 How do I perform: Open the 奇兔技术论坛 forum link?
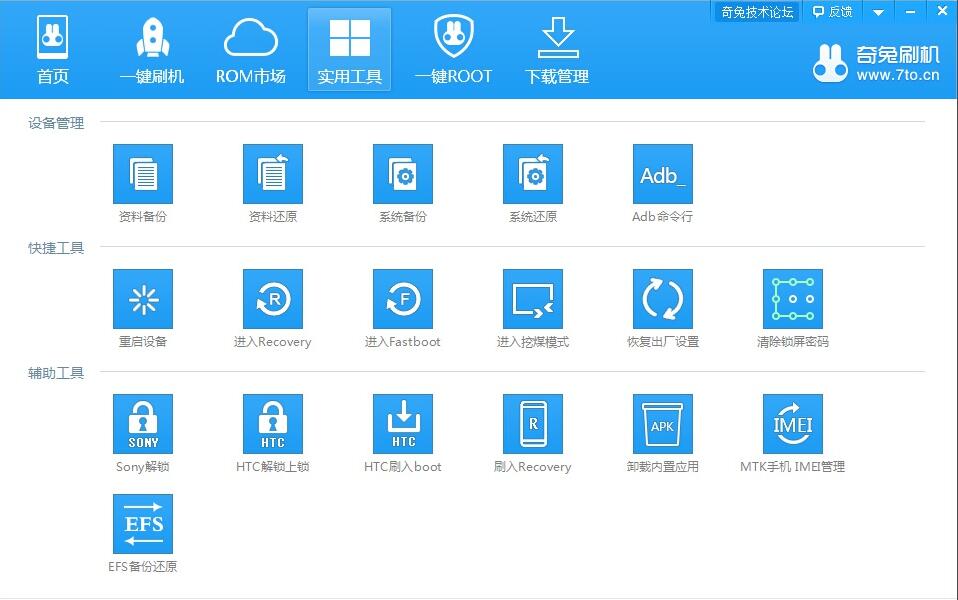(x=757, y=12)
